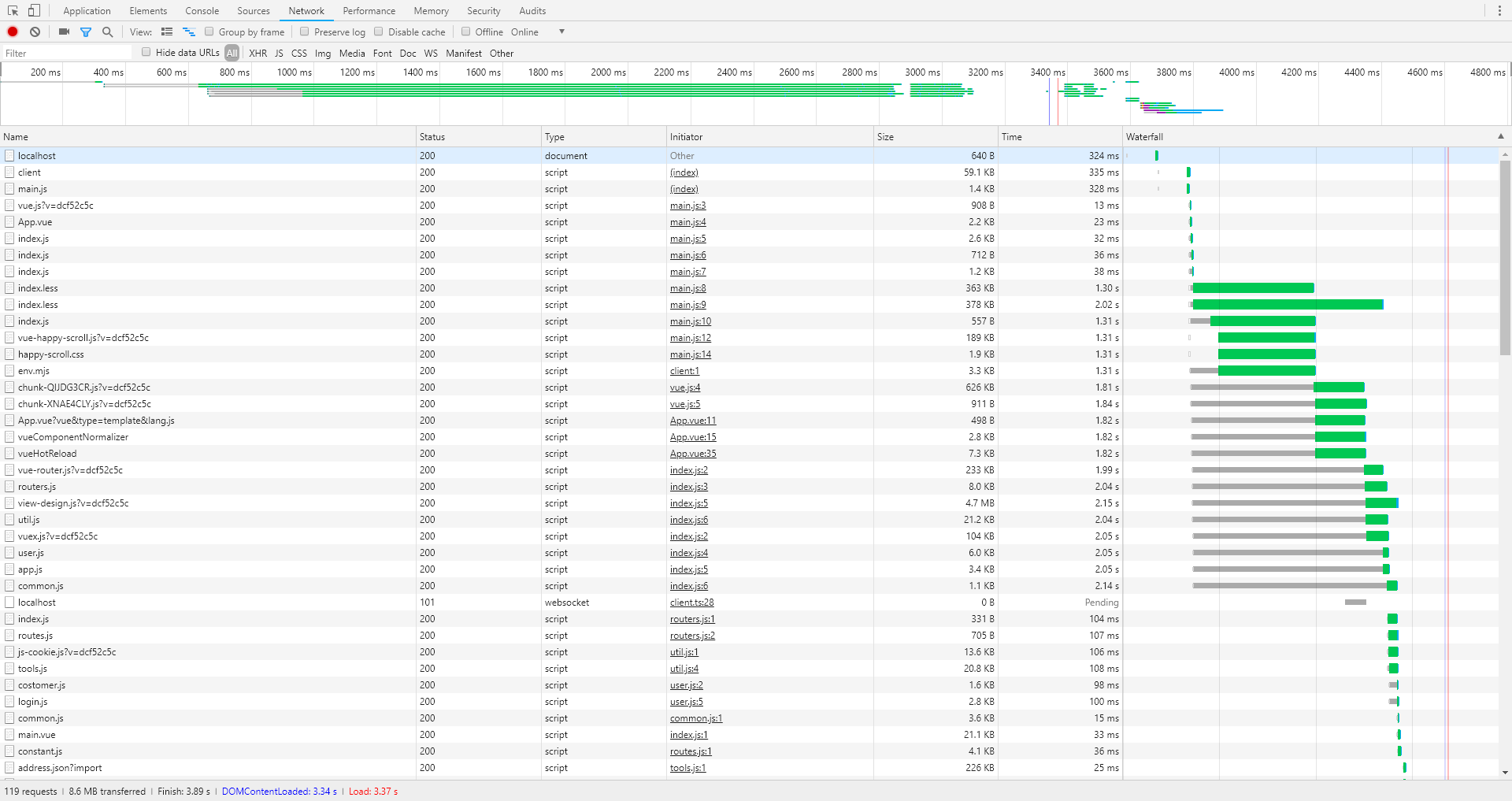Filter requests by Font type

pyautogui.click(x=383, y=53)
